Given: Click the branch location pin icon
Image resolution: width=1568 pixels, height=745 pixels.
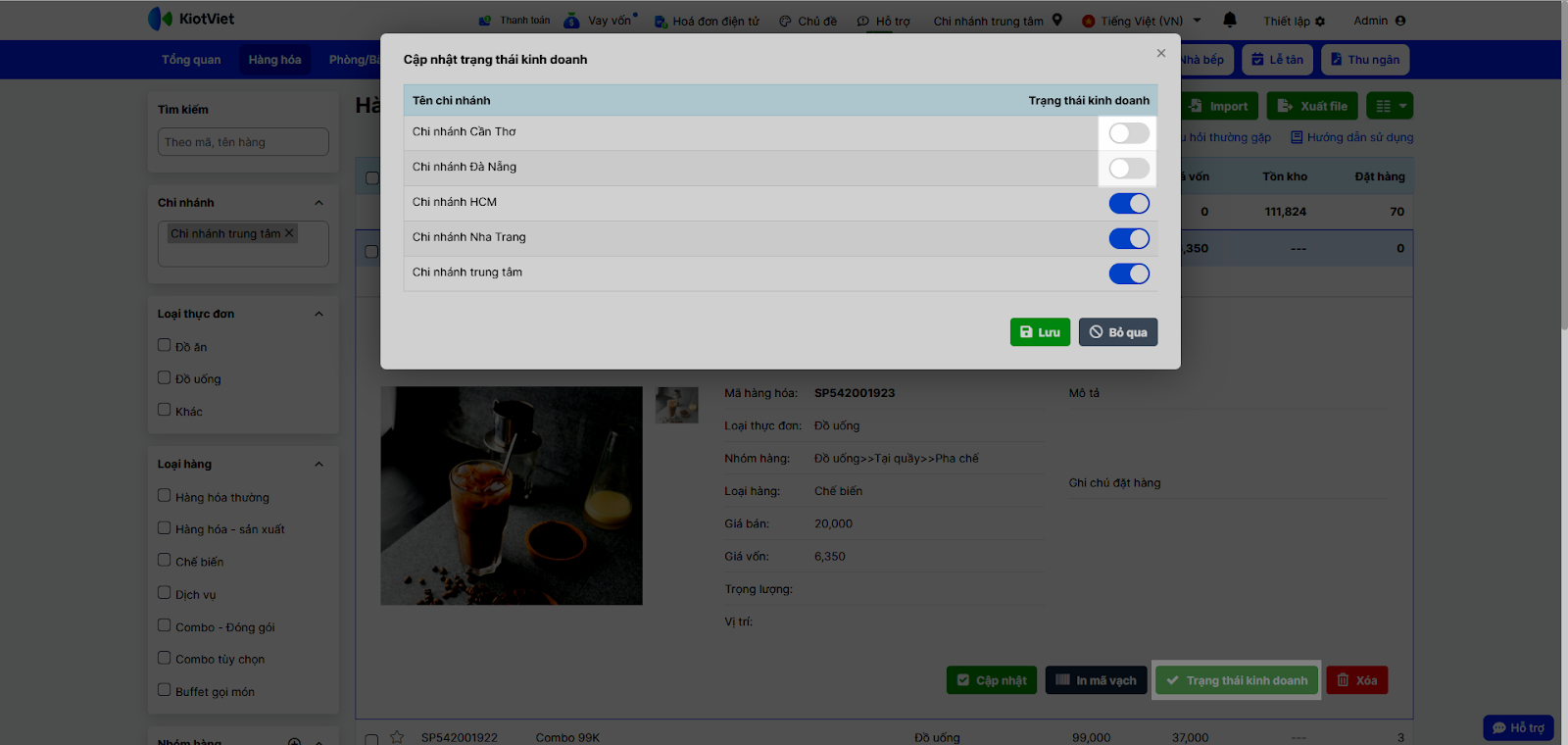Looking at the screenshot, I should [x=1057, y=20].
